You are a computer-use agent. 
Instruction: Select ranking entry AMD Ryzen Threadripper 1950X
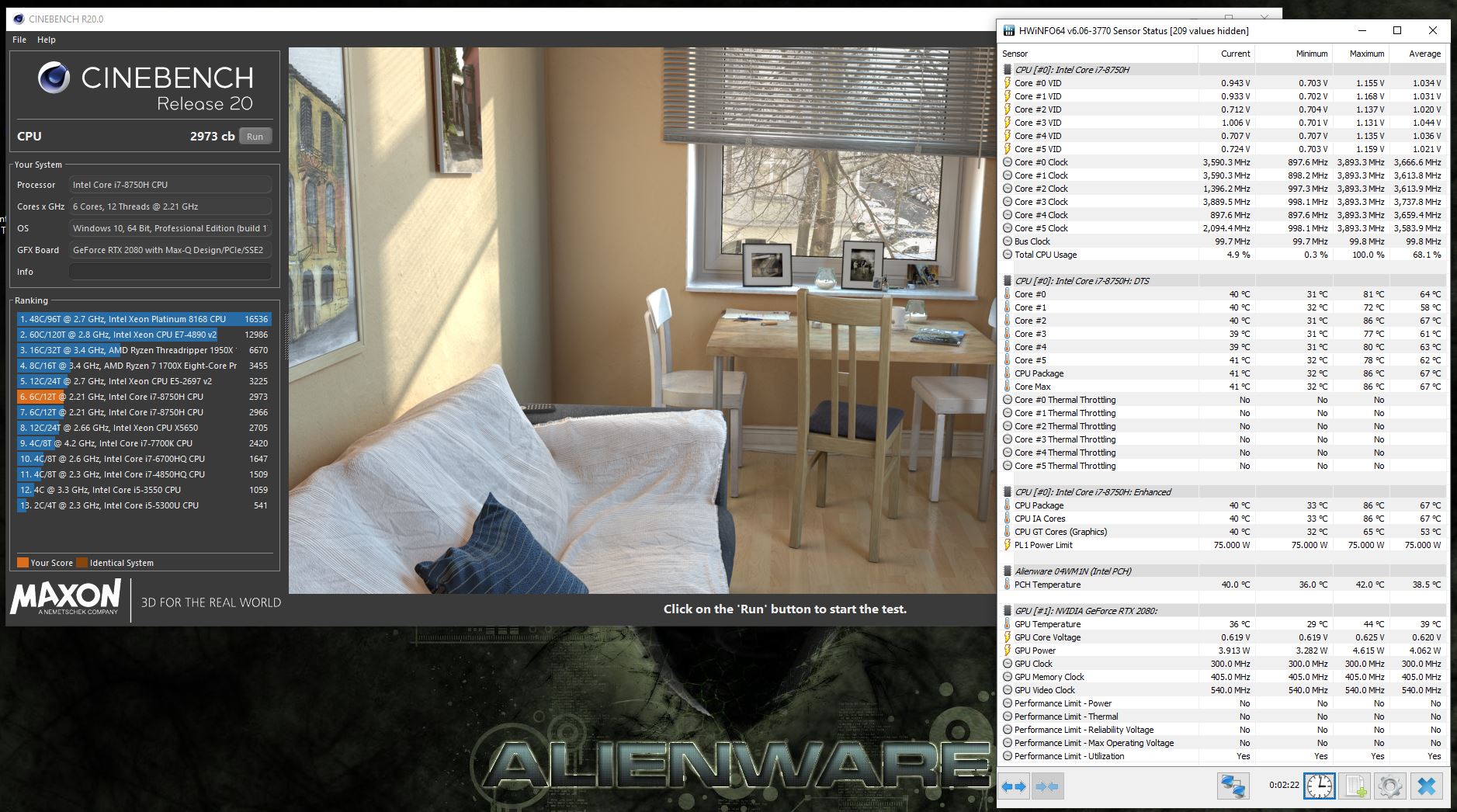point(144,350)
